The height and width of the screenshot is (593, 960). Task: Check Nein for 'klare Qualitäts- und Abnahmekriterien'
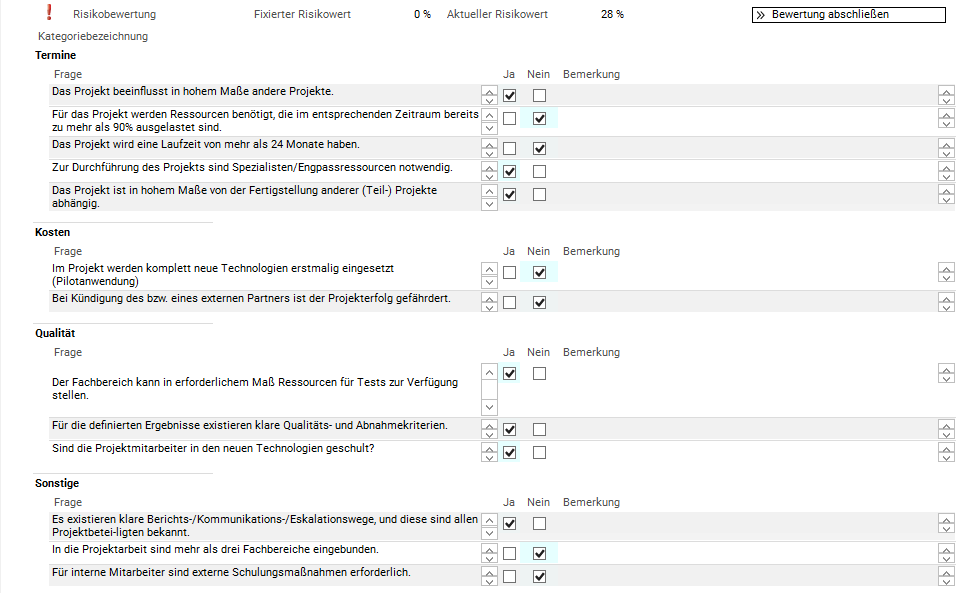pos(540,430)
